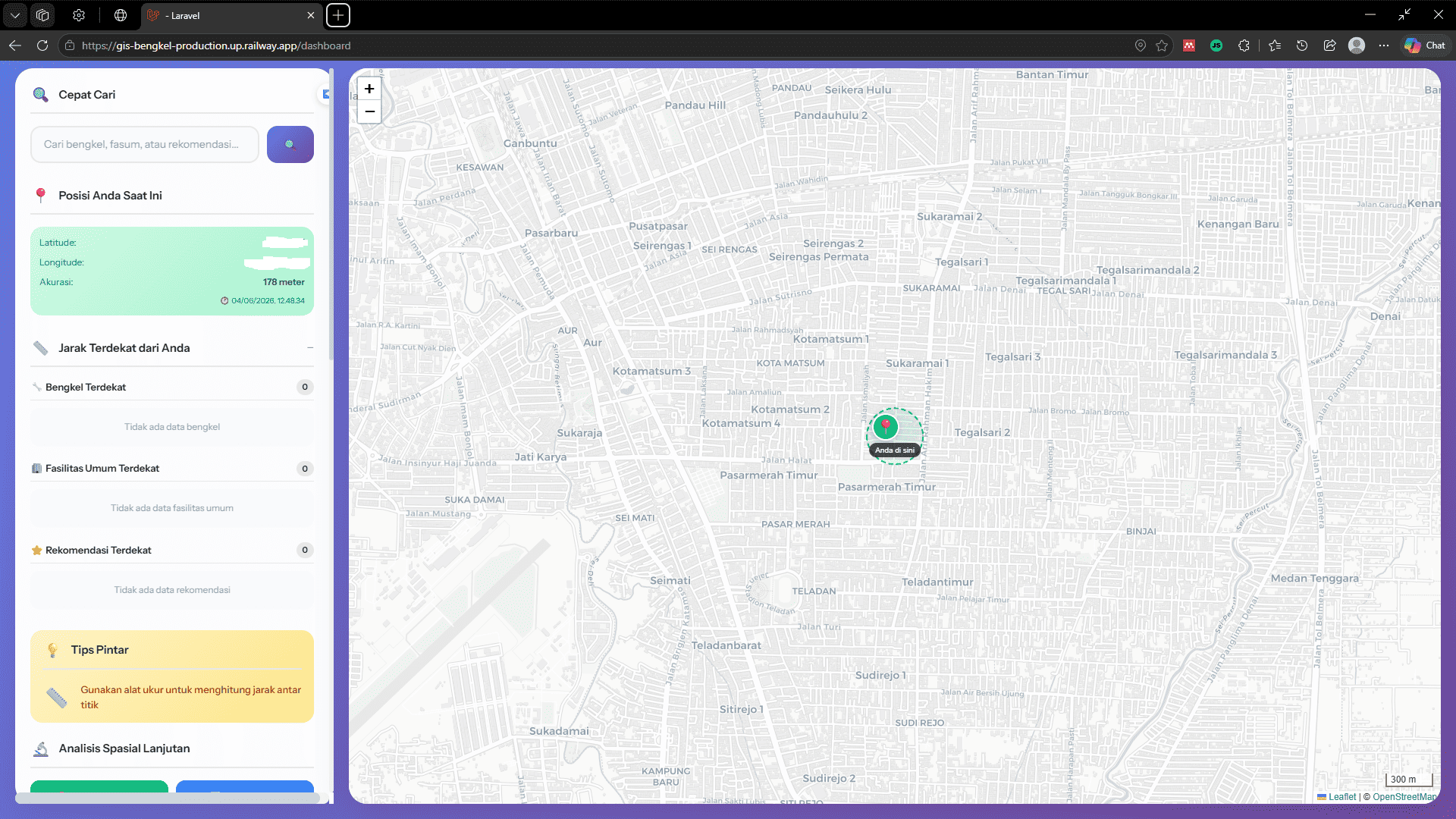Image resolution: width=1456 pixels, height=819 pixels.
Task: Click the star icon beside Rekomendasi Terdekat
Action: 36,551
